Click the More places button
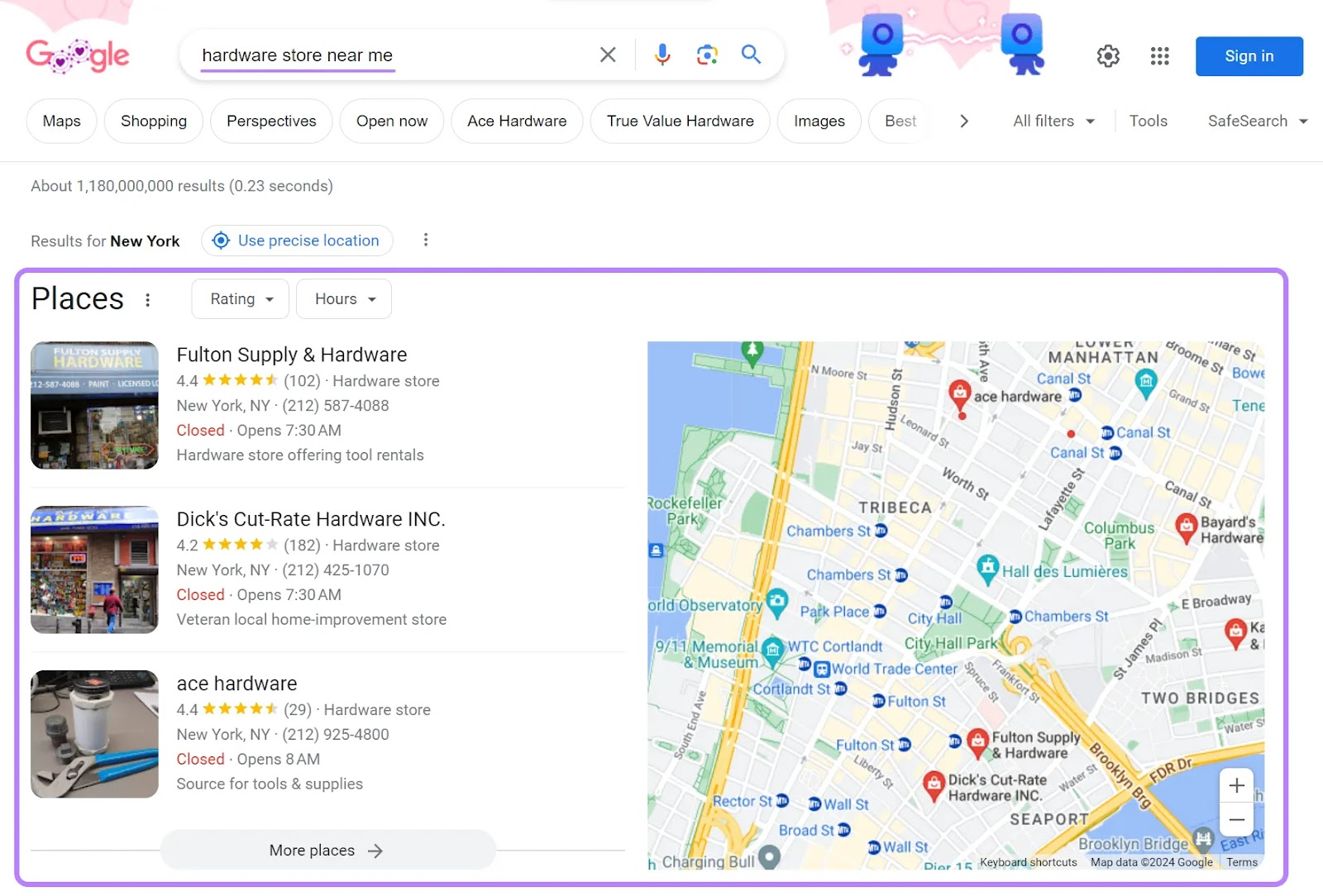Screen dimensions: 1323x896 pos(327,850)
